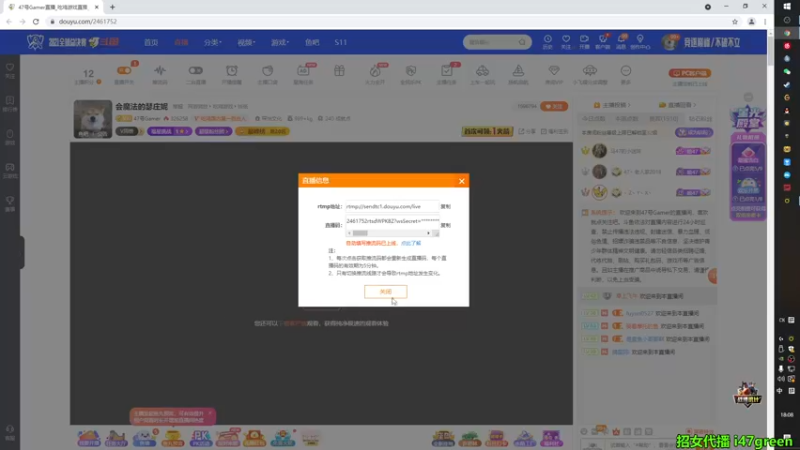Open the 关注 heart icon in header
This screenshot has height=450, width=800.
pyautogui.click(x=566, y=42)
